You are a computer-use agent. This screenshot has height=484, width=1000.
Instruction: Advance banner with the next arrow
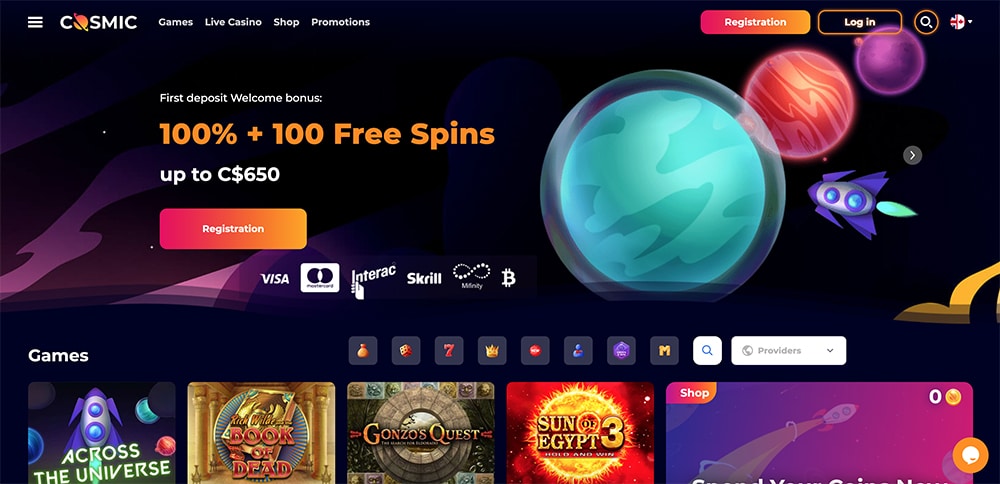(913, 155)
